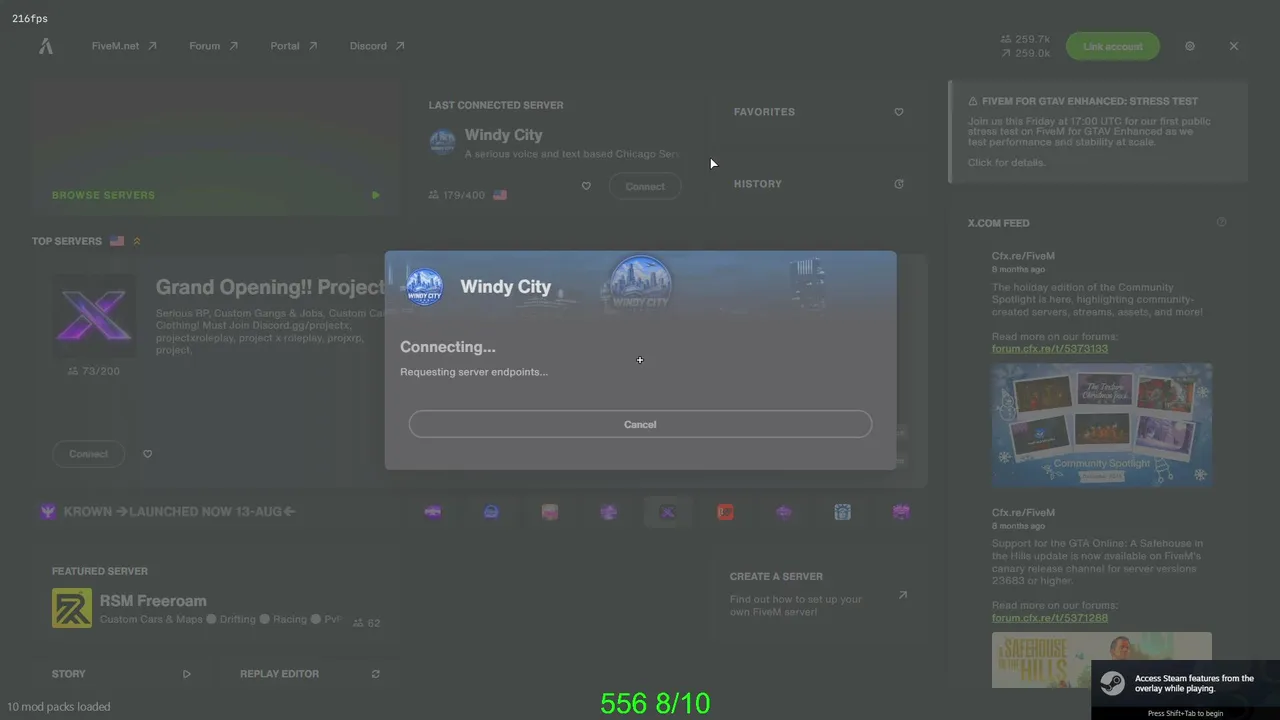Click the RSM Freeroam server logo
The height and width of the screenshot is (720, 1280).
[x=72, y=608]
